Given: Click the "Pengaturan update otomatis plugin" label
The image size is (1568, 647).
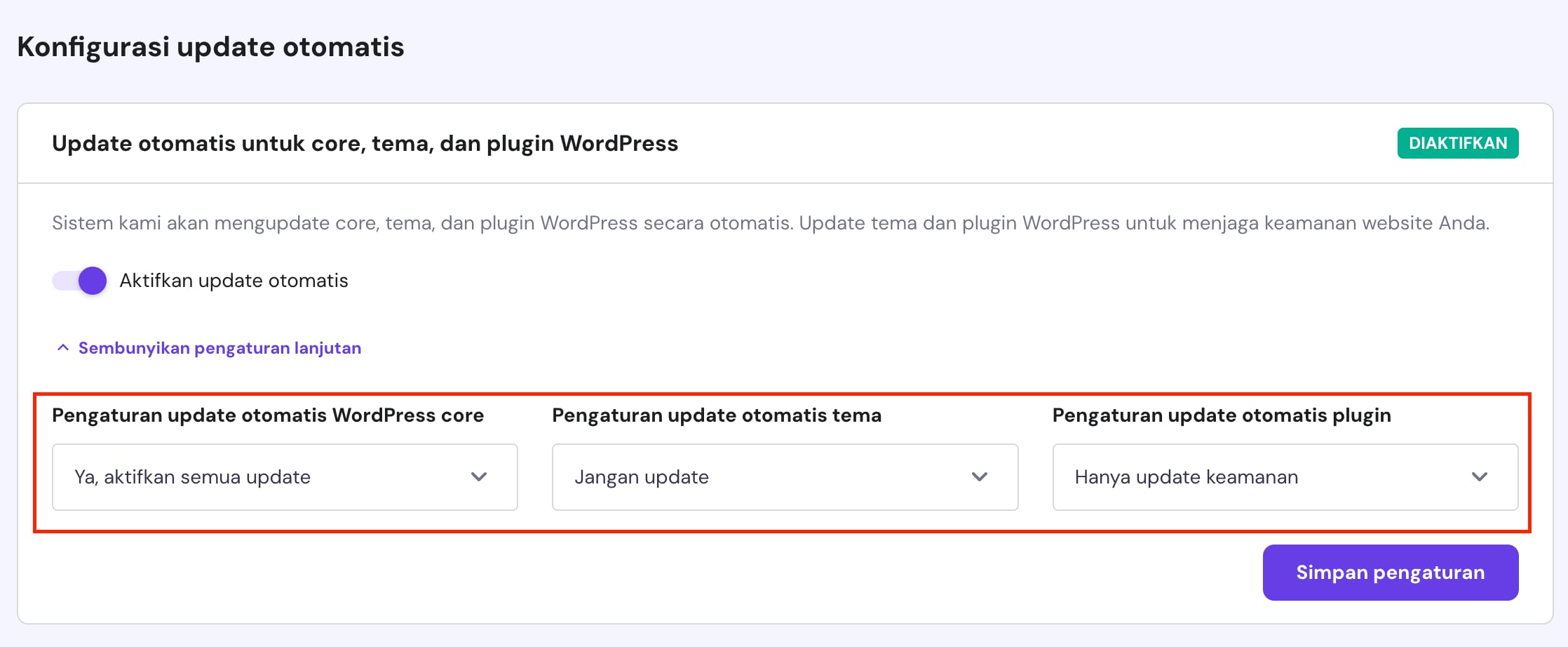Looking at the screenshot, I should point(1222,415).
